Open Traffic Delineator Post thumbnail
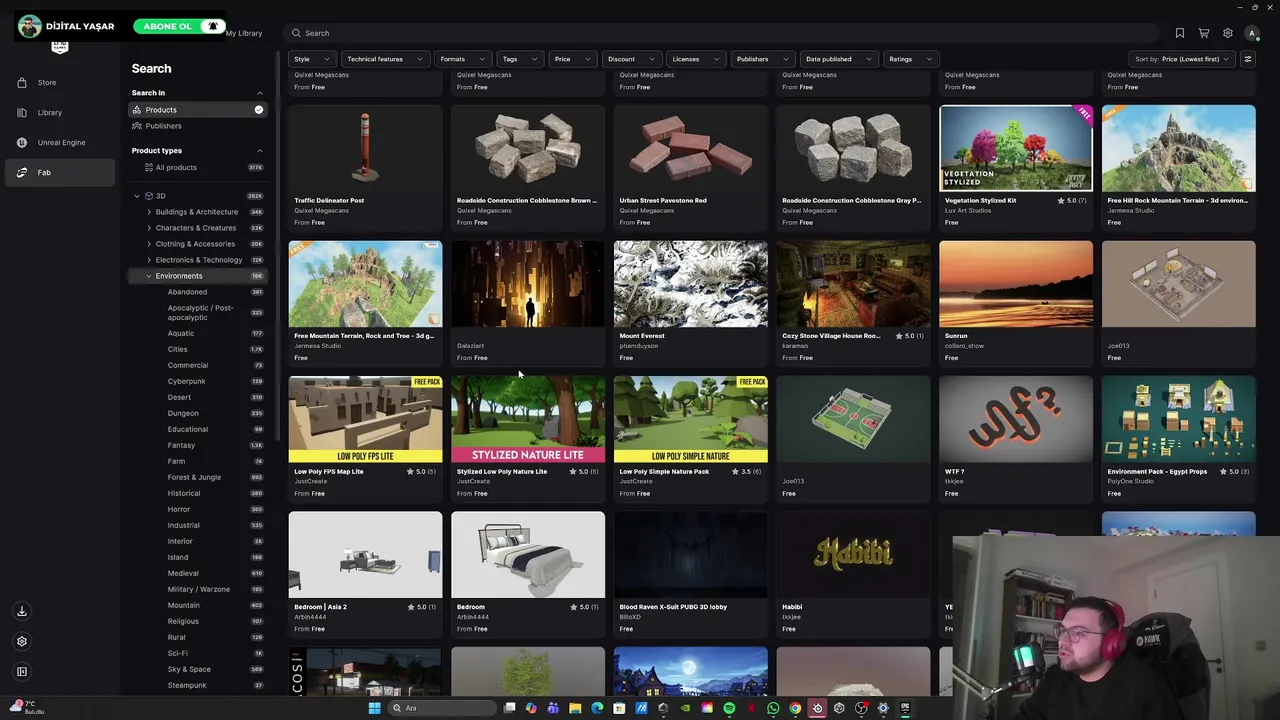The height and width of the screenshot is (720, 1280). click(x=365, y=148)
